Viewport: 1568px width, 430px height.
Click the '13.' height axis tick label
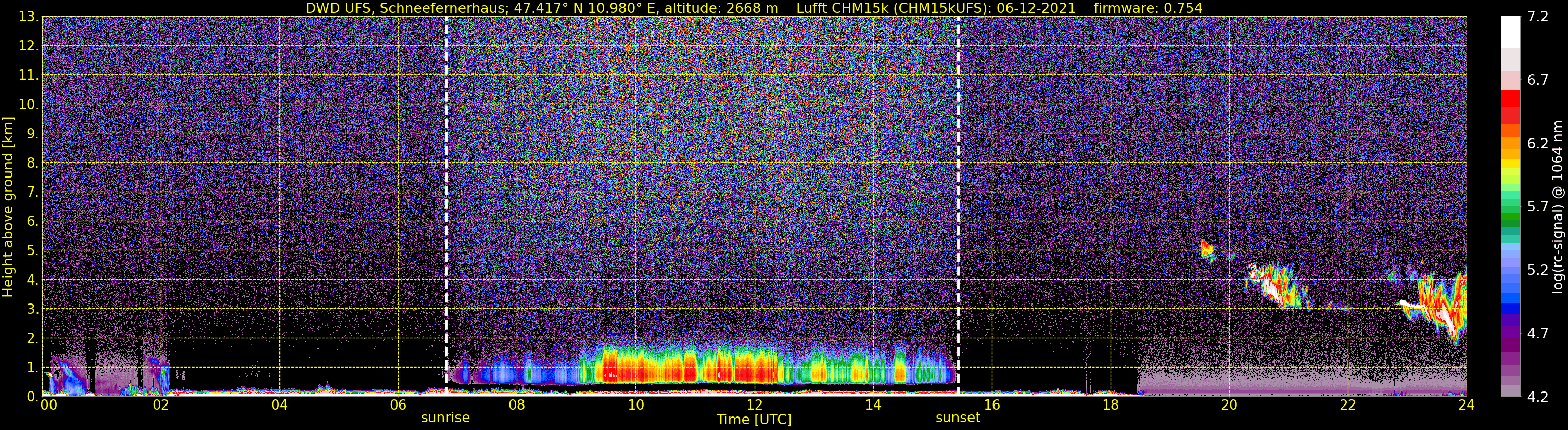(29, 17)
